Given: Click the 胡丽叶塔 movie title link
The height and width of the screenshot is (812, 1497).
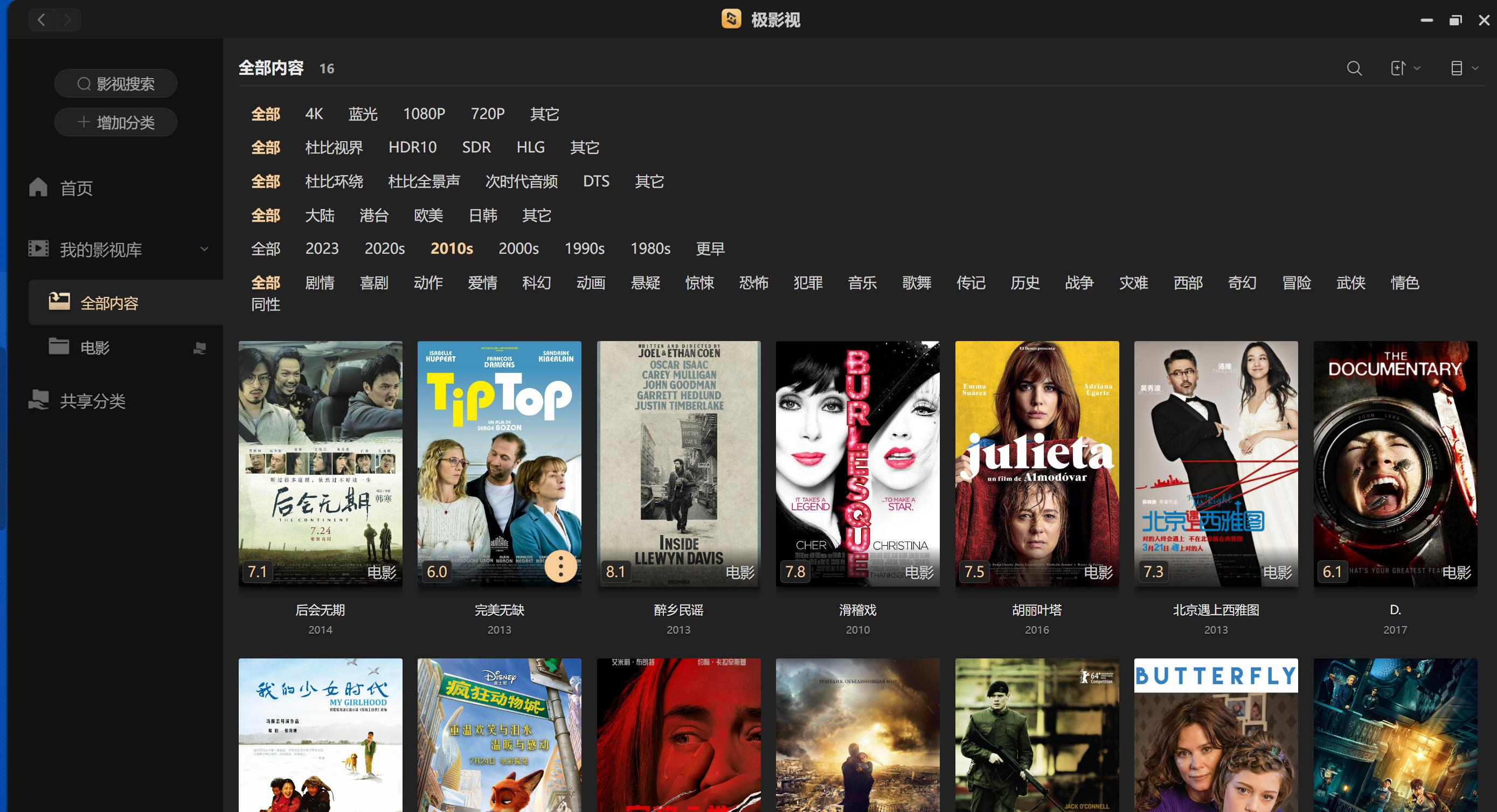Looking at the screenshot, I should (x=1036, y=610).
